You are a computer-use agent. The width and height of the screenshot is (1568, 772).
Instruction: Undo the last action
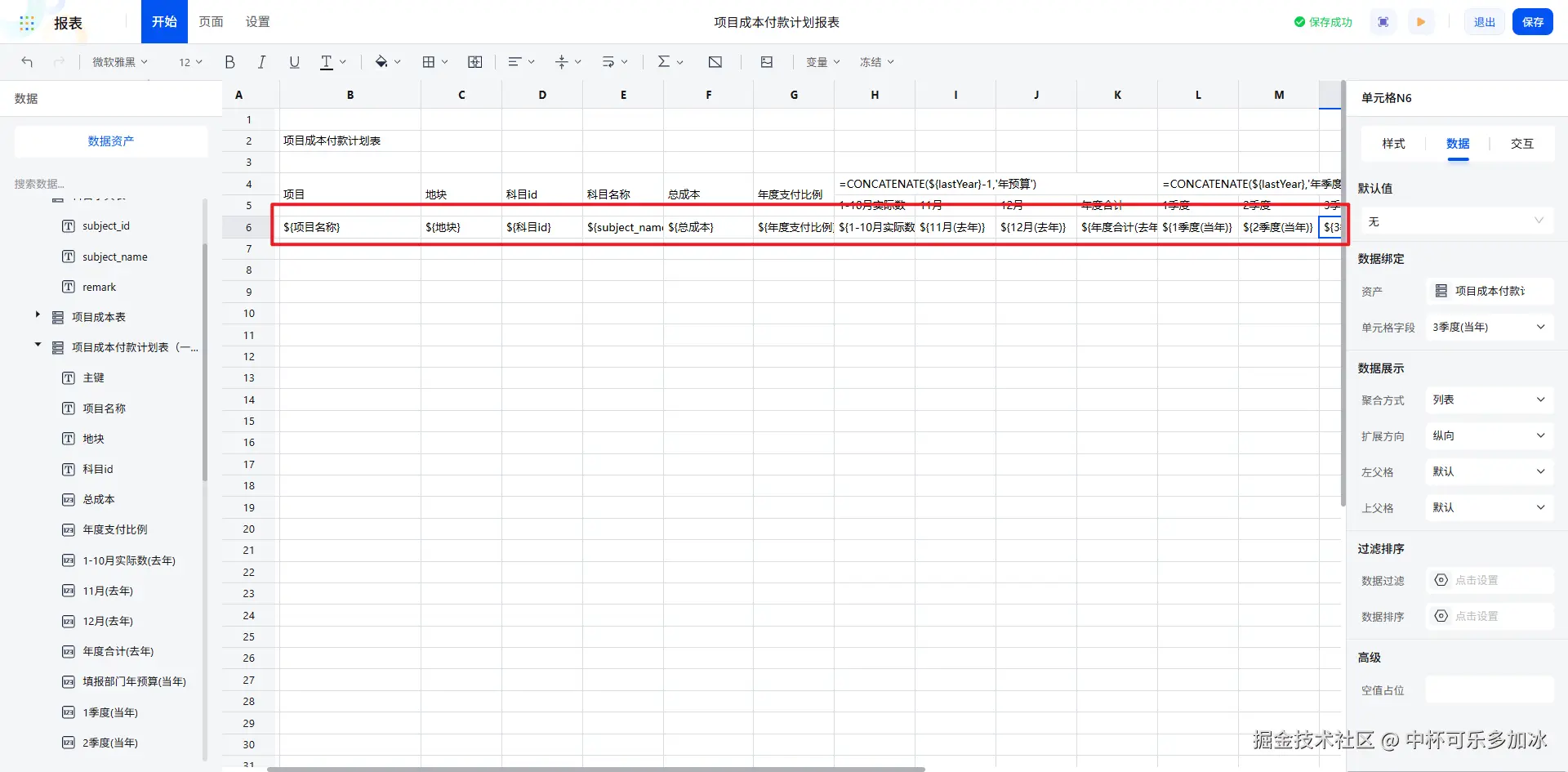point(27,62)
